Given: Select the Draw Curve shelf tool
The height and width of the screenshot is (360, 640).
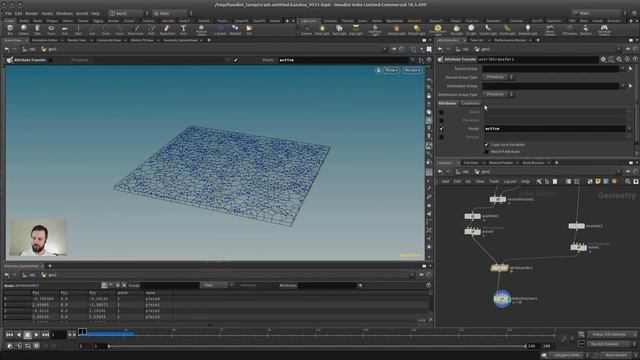Looking at the screenshot, I should pyautogui.click(x=136, y=29).
